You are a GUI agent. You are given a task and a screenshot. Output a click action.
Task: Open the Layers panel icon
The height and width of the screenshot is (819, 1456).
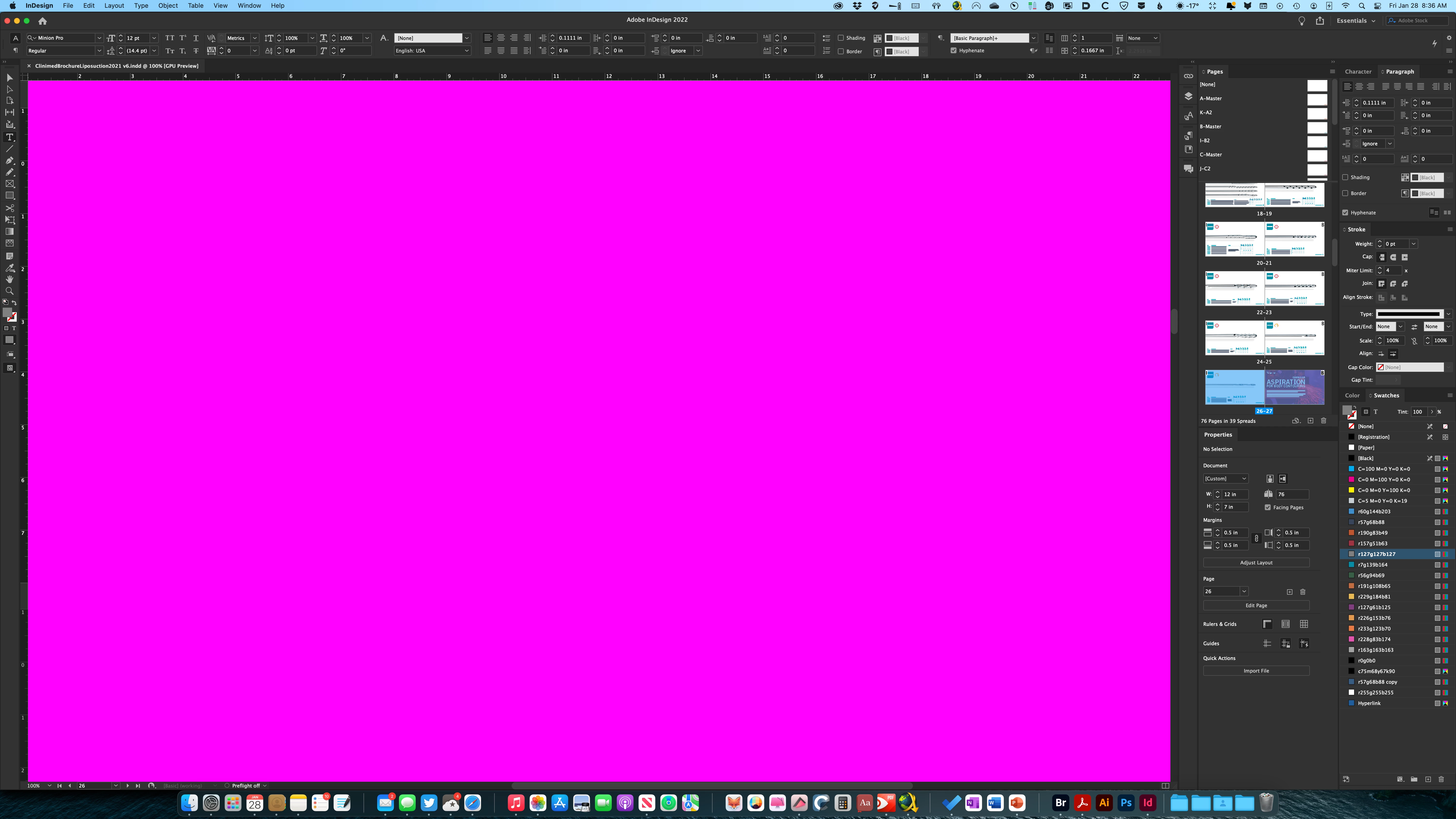tap(1188, 96)
